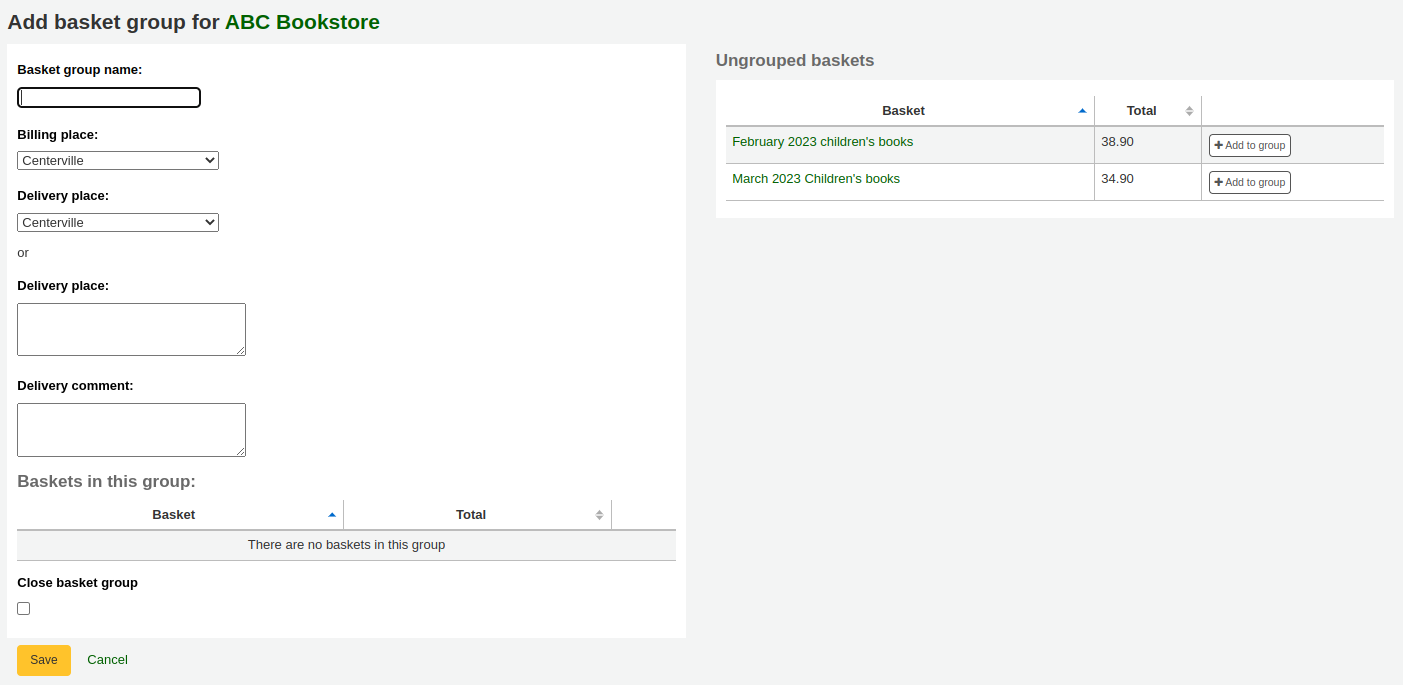This screenshot has height=685, width=1403.
Task: Cancel adding the basket group
Action: click(x=107, y=660)
